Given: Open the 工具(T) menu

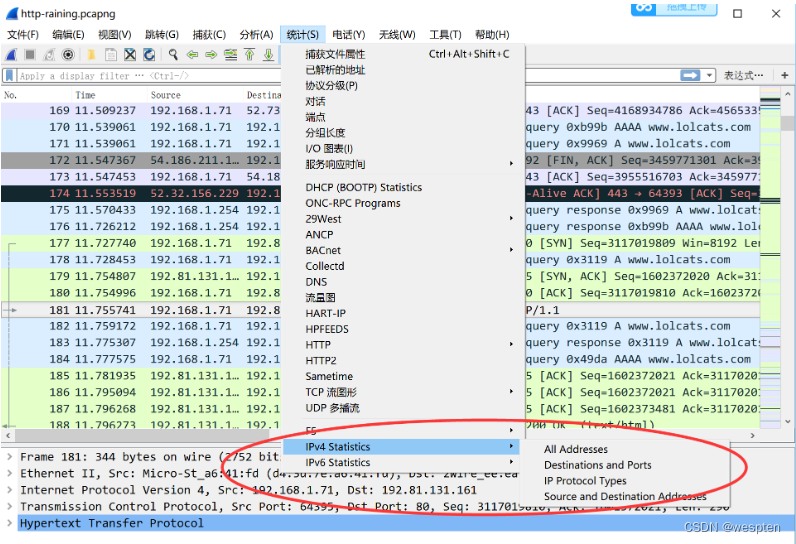Looking at the screenshot, I should click(445, 35).
